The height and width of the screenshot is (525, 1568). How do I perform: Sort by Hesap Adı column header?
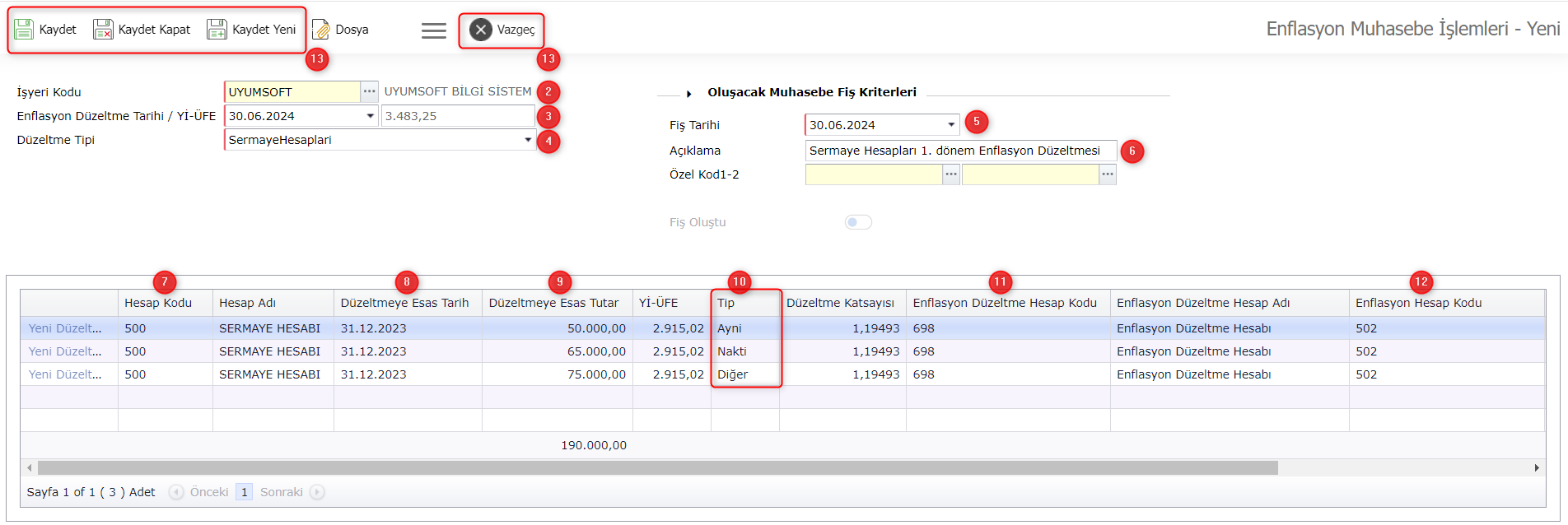(x=273, y=303)
